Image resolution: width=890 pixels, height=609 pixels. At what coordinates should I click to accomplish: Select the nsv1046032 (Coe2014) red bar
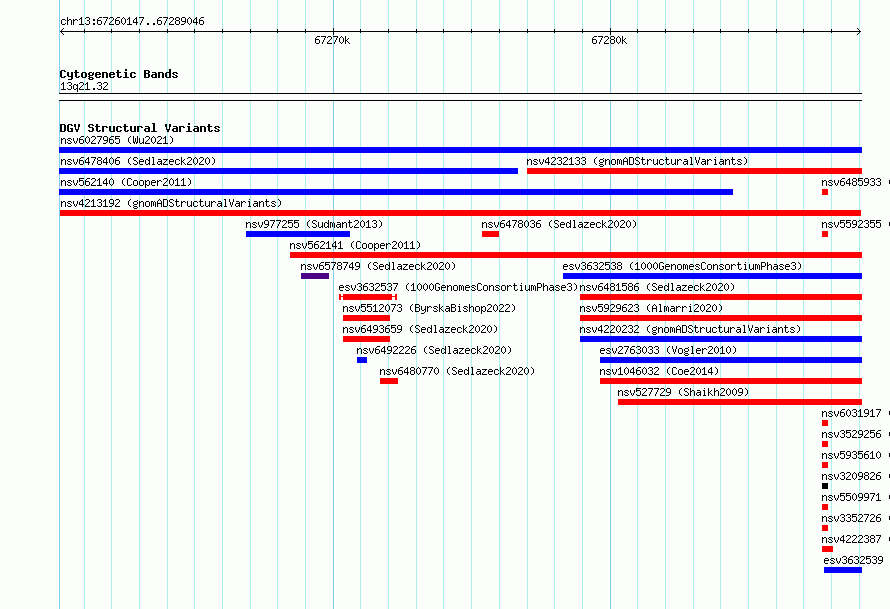point(731,381)
